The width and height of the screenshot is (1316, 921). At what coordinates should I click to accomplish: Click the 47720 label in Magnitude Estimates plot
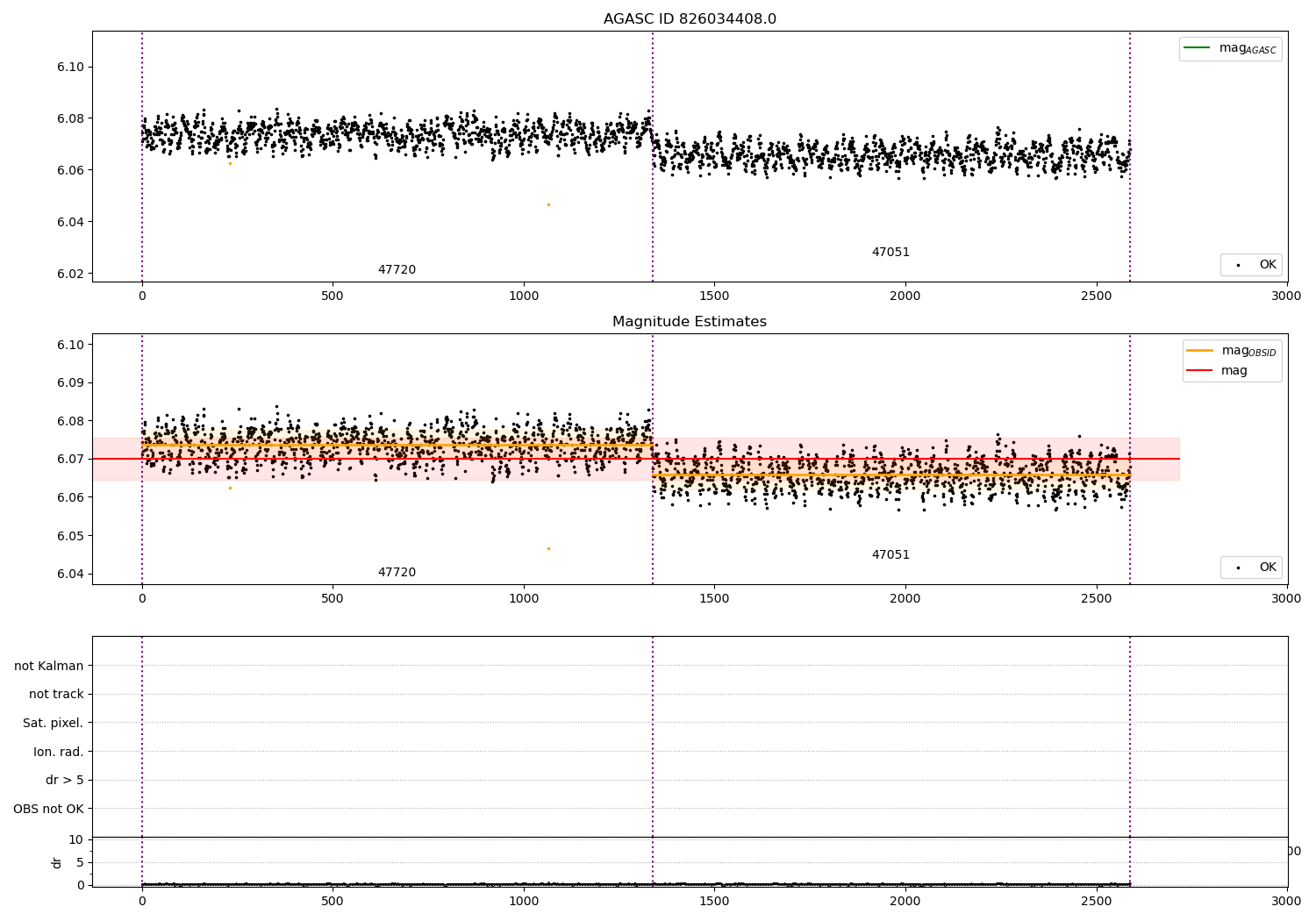point(397,573)
